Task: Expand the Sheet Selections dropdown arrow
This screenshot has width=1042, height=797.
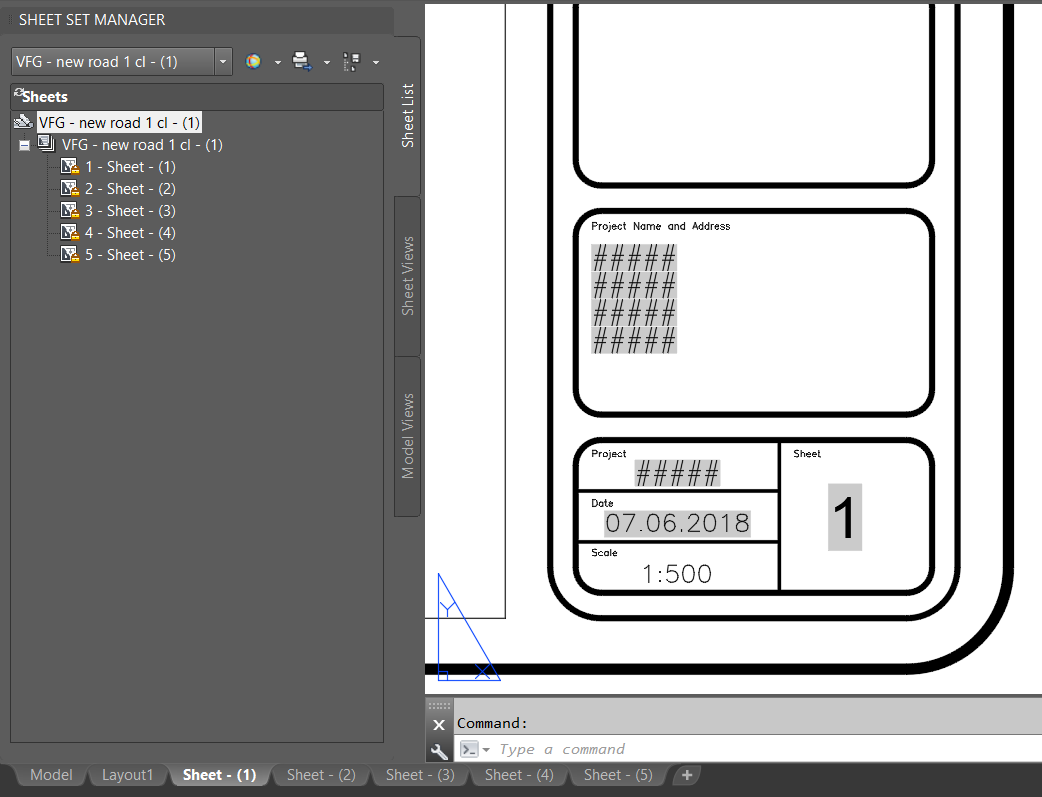Action: (278, 62)
